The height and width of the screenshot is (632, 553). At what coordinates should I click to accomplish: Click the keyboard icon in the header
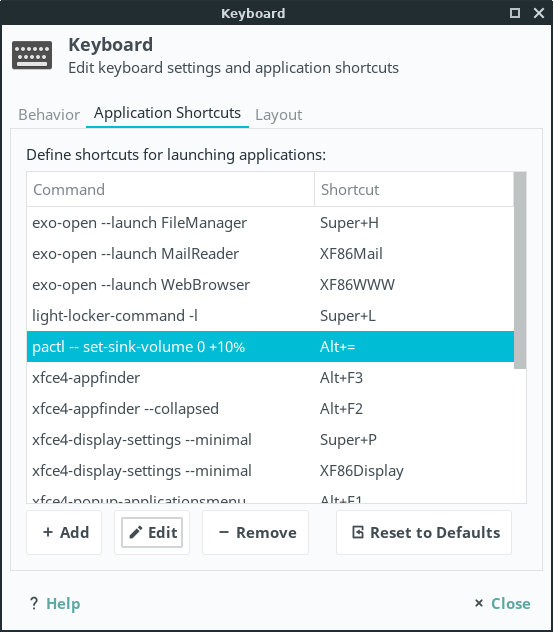point(32,55)
